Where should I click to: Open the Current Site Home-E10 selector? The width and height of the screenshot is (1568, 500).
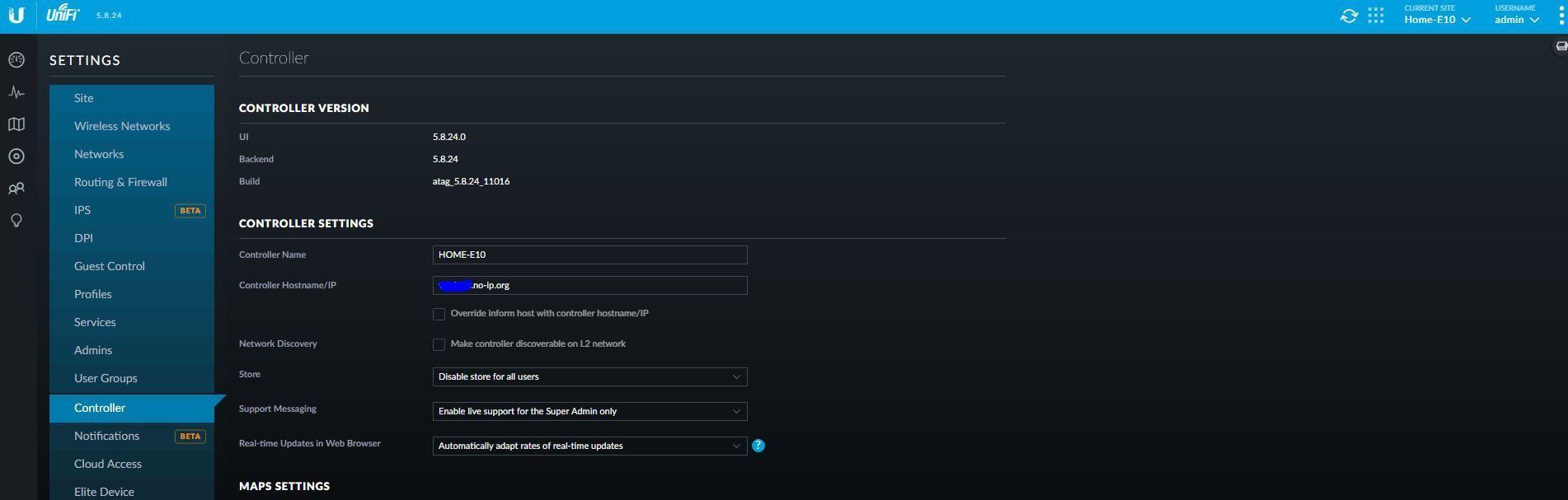click(x=1437, y=20)
